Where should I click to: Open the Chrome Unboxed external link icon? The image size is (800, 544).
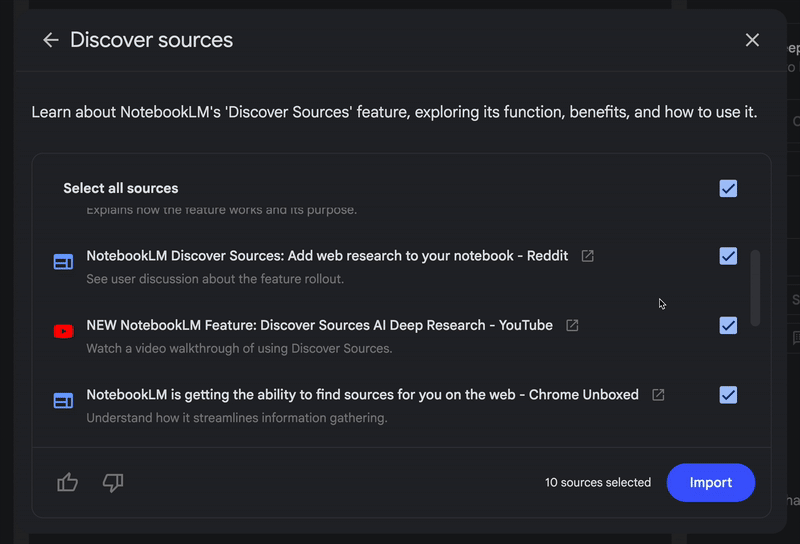click(658, 394)
